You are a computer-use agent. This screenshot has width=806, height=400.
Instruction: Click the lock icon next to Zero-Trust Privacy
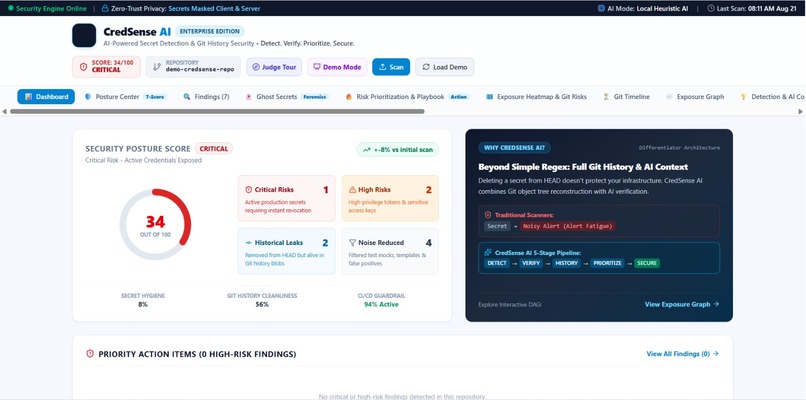(105, 8)
